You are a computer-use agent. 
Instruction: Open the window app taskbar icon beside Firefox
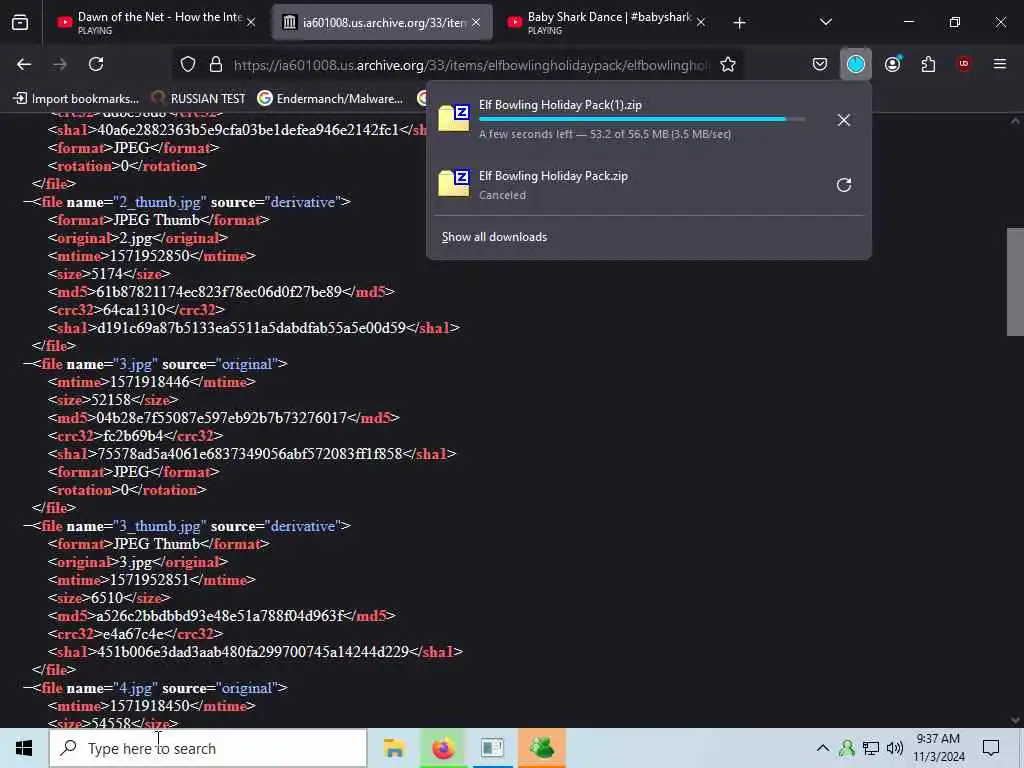pyautogui.click(x=492, y=748)
